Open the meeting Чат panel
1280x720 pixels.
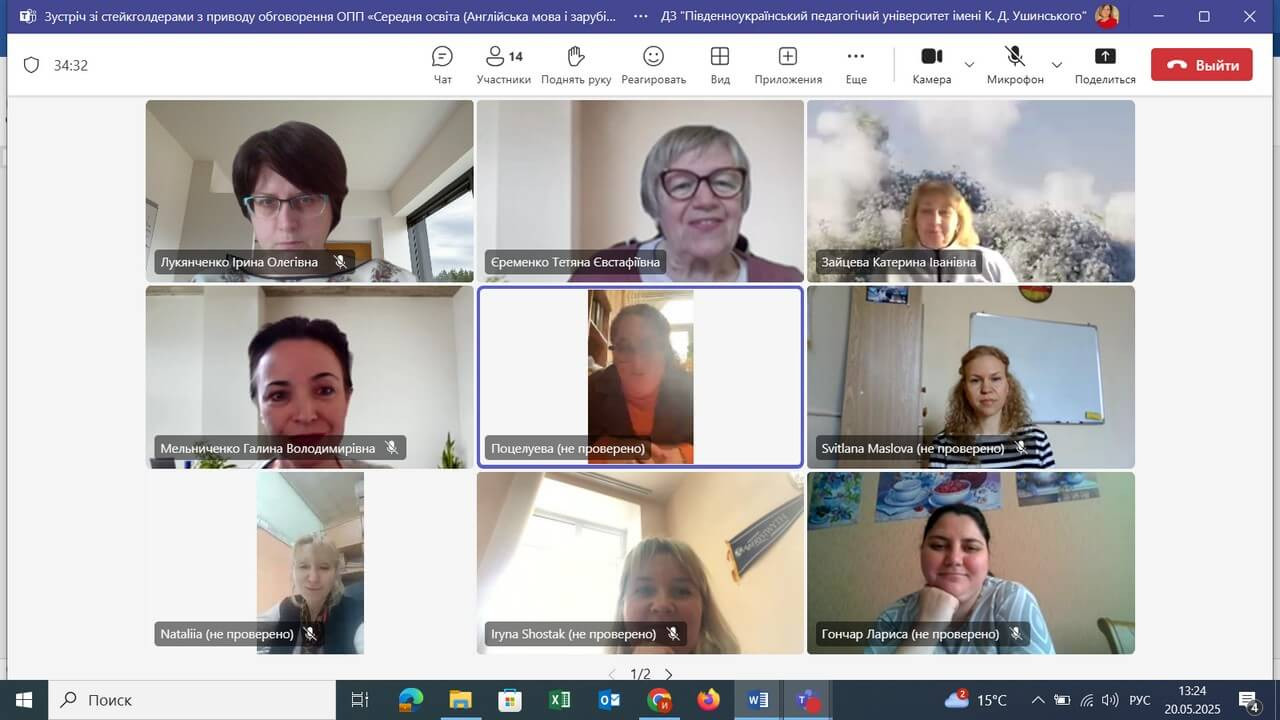click(442, 65)
